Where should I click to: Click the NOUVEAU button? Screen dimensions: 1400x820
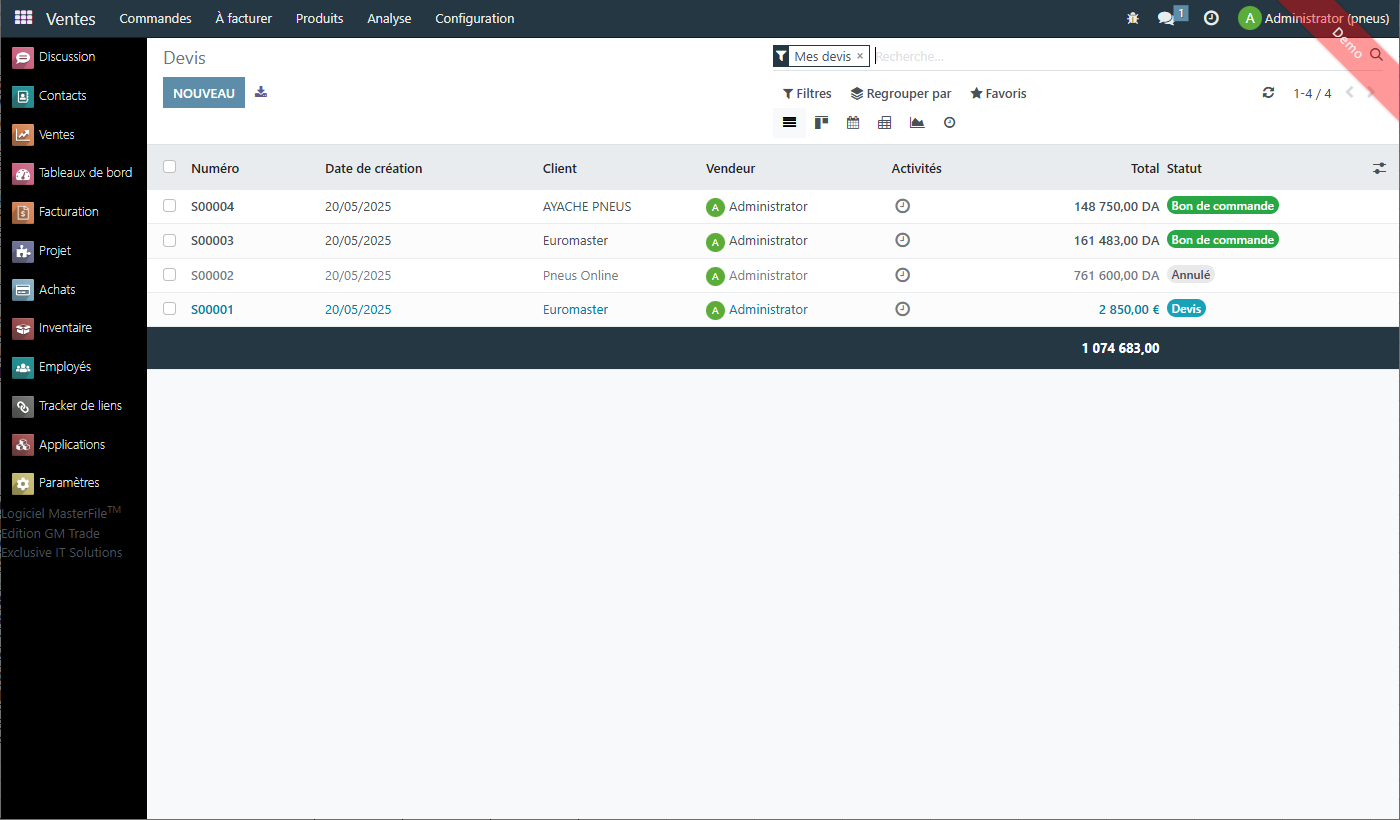[204, 93]
